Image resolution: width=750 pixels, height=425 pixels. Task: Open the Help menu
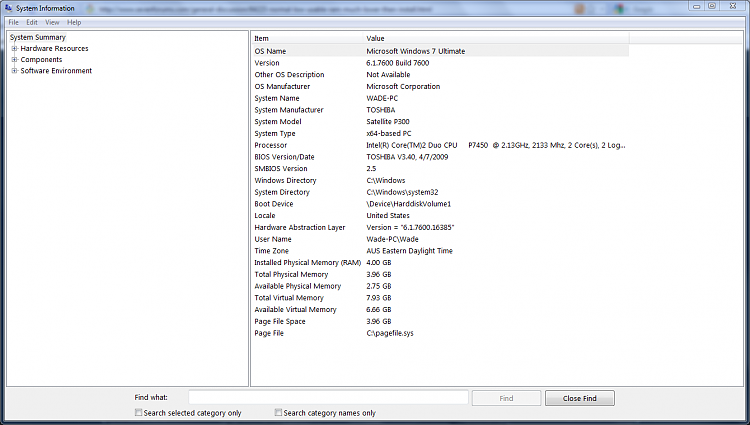tap(74, 22)
